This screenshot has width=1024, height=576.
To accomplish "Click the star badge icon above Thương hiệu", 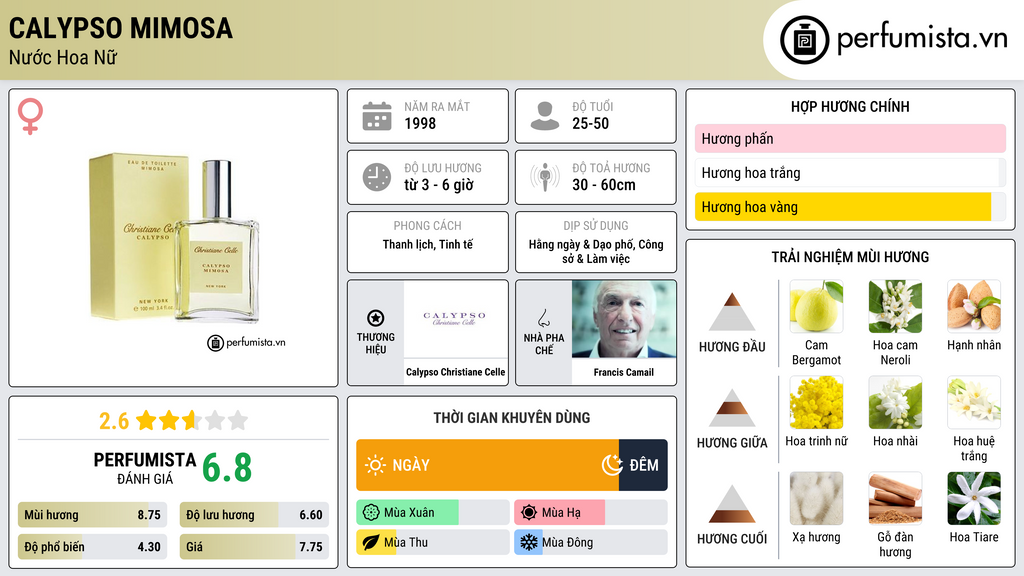I will point(376,318).
